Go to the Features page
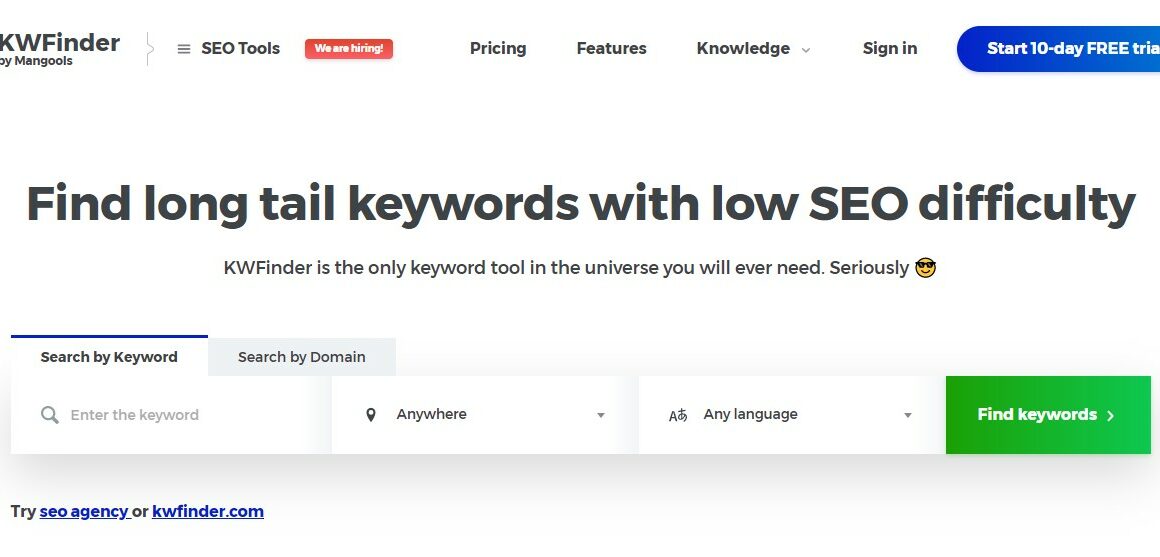Image resolution: width=1160 pixels, height=557 pixels. pyautogui.click(x=611, y=49)
